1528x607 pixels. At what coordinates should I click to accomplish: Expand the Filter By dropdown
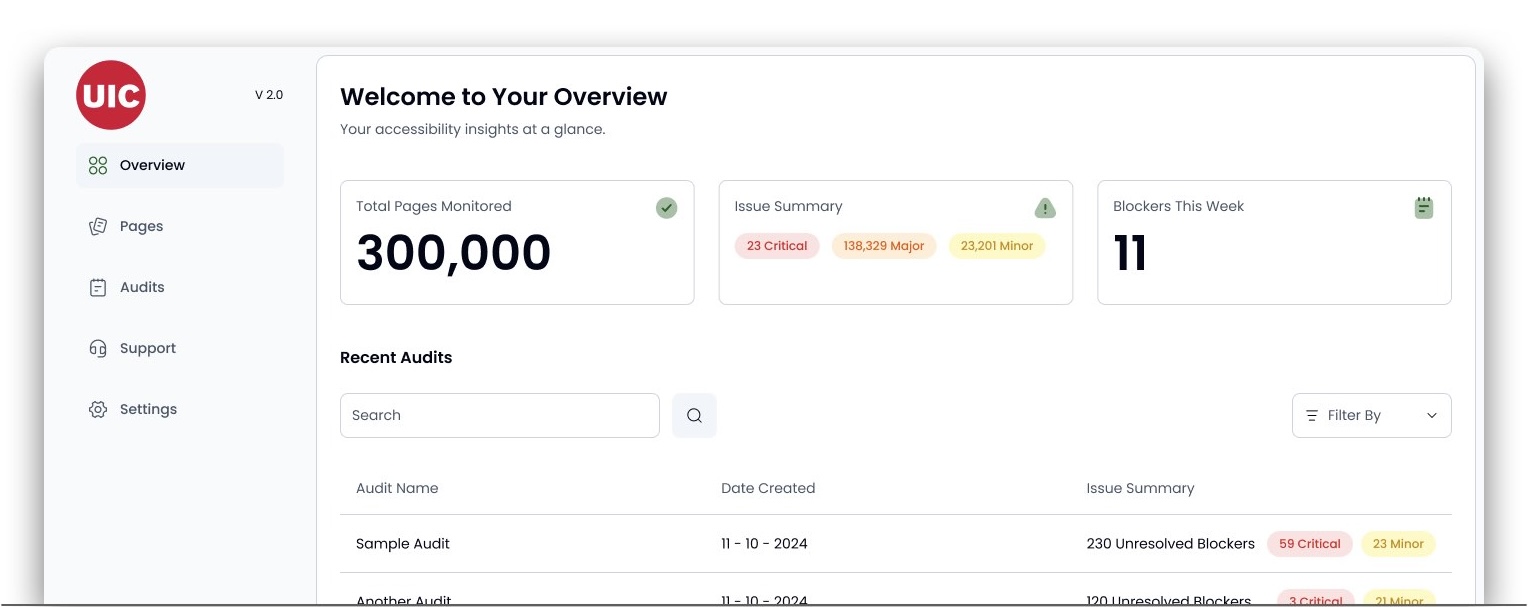pos(1372,416)
